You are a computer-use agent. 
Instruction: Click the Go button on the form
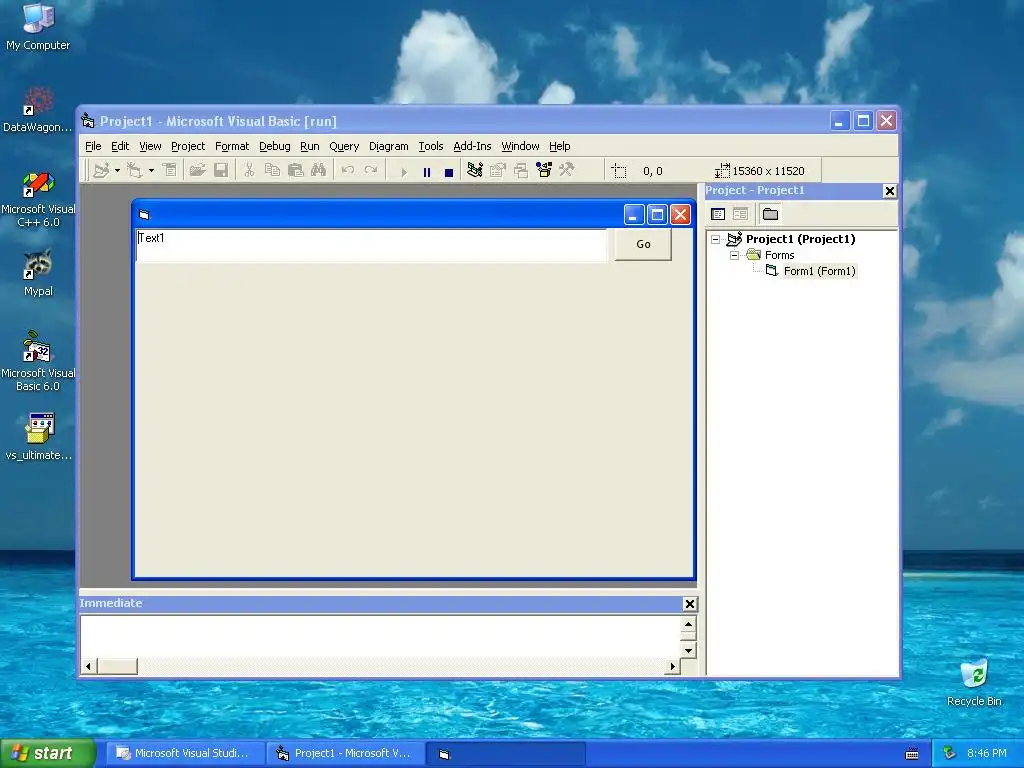[x=643, y=244]
